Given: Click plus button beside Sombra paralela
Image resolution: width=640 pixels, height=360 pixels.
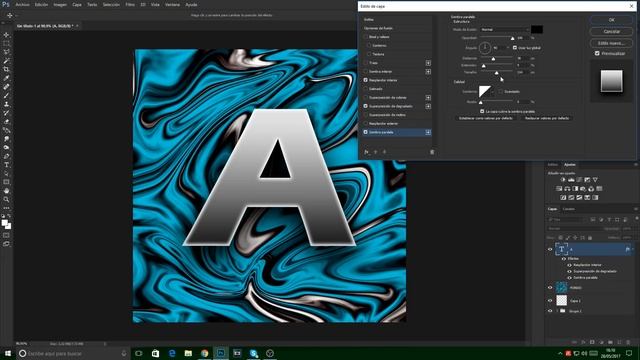Looking at the screenshot, I should coord(428,132).
